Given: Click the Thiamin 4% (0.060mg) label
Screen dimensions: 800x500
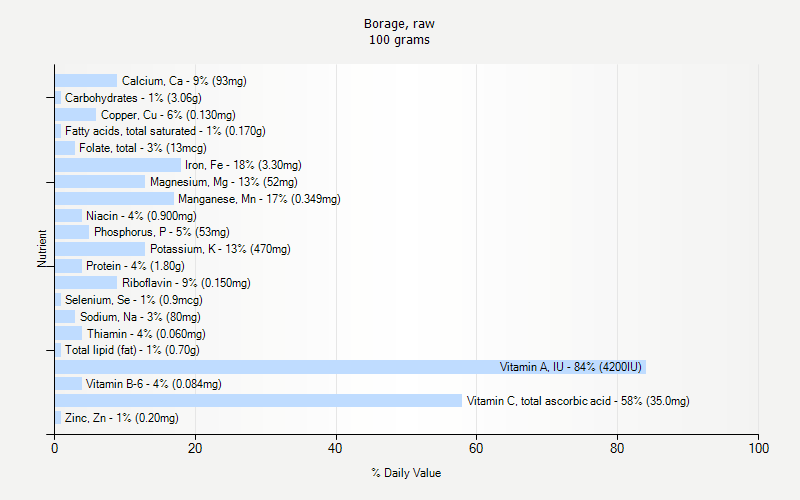Looking at the screenshot, I should [146, 334].
